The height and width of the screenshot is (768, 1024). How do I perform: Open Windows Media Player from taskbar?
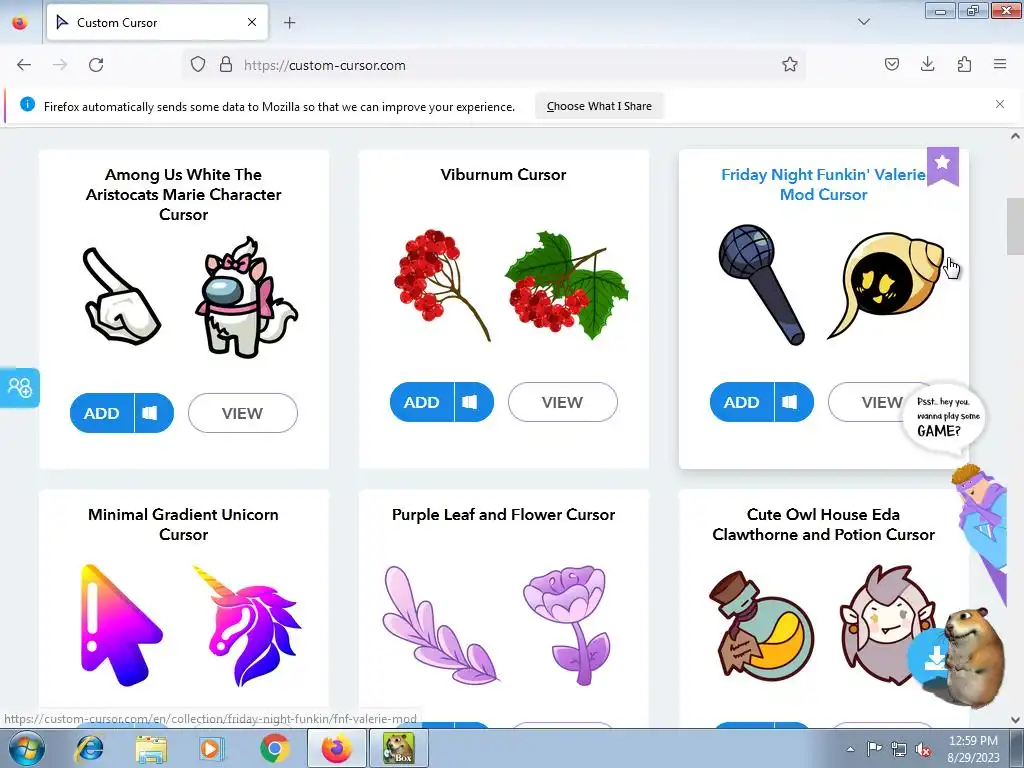pos(210,748)
